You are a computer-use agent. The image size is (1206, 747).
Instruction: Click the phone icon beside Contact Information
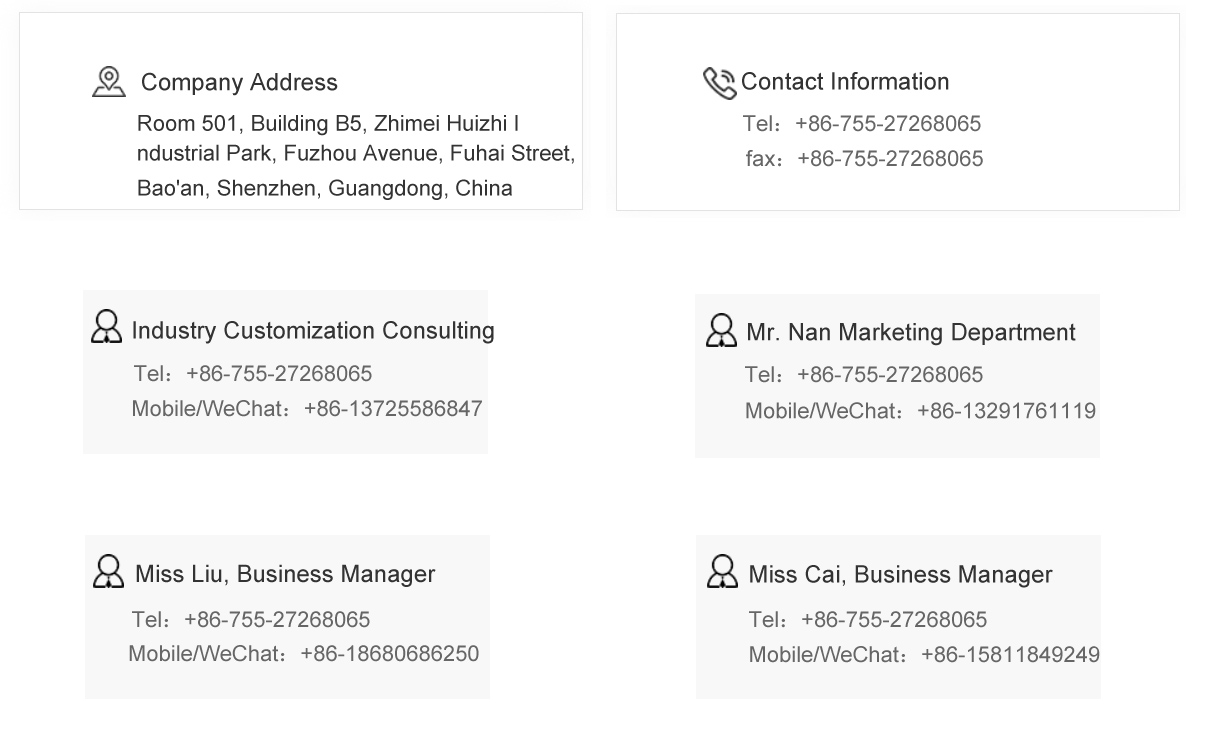coord(719,83)
